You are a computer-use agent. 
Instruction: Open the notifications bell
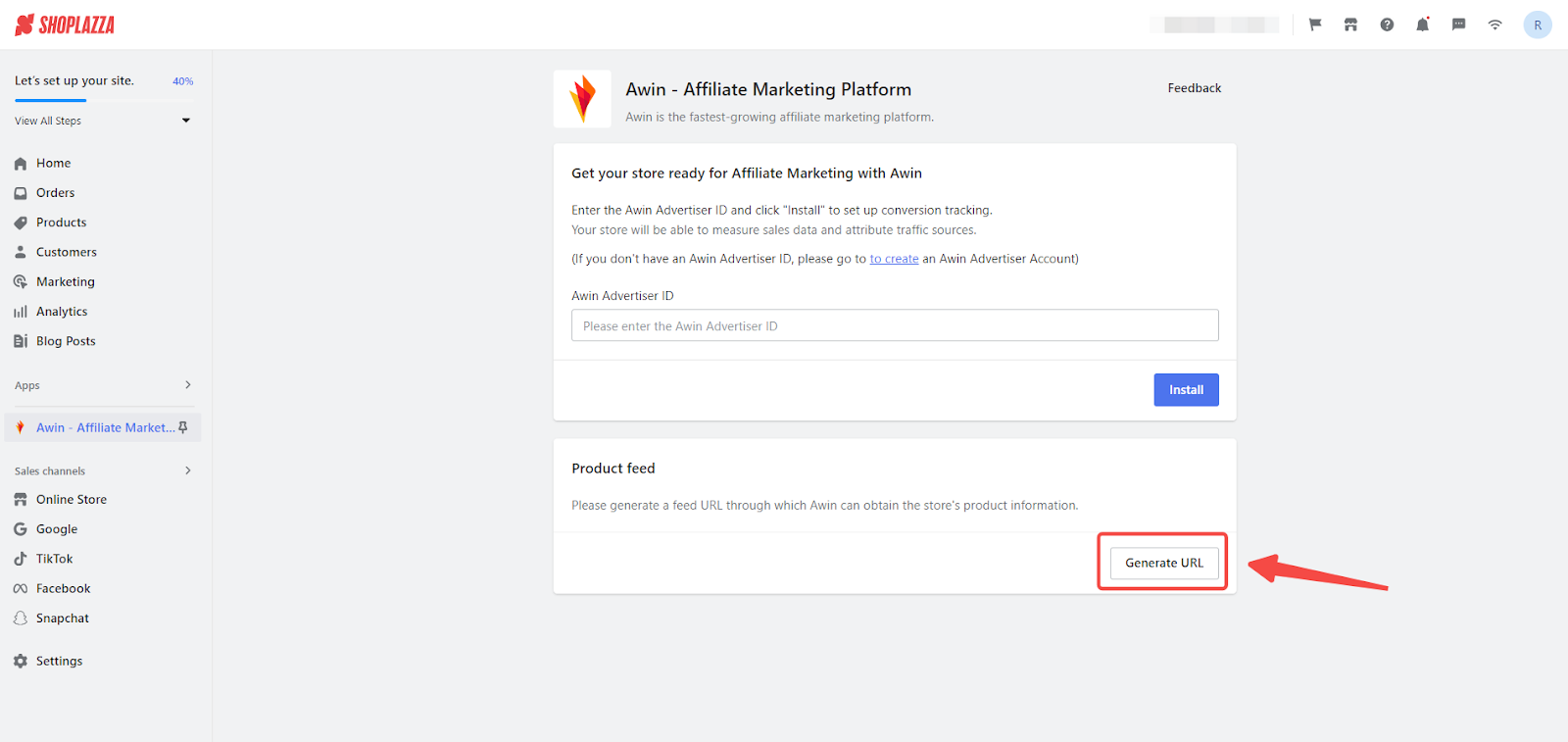1422,25
